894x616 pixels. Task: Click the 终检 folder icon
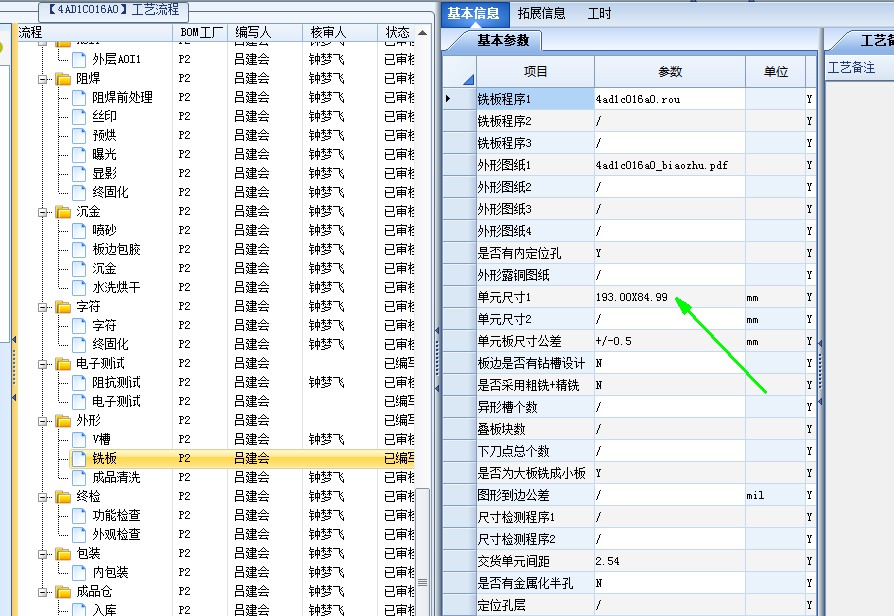point(63,497)
